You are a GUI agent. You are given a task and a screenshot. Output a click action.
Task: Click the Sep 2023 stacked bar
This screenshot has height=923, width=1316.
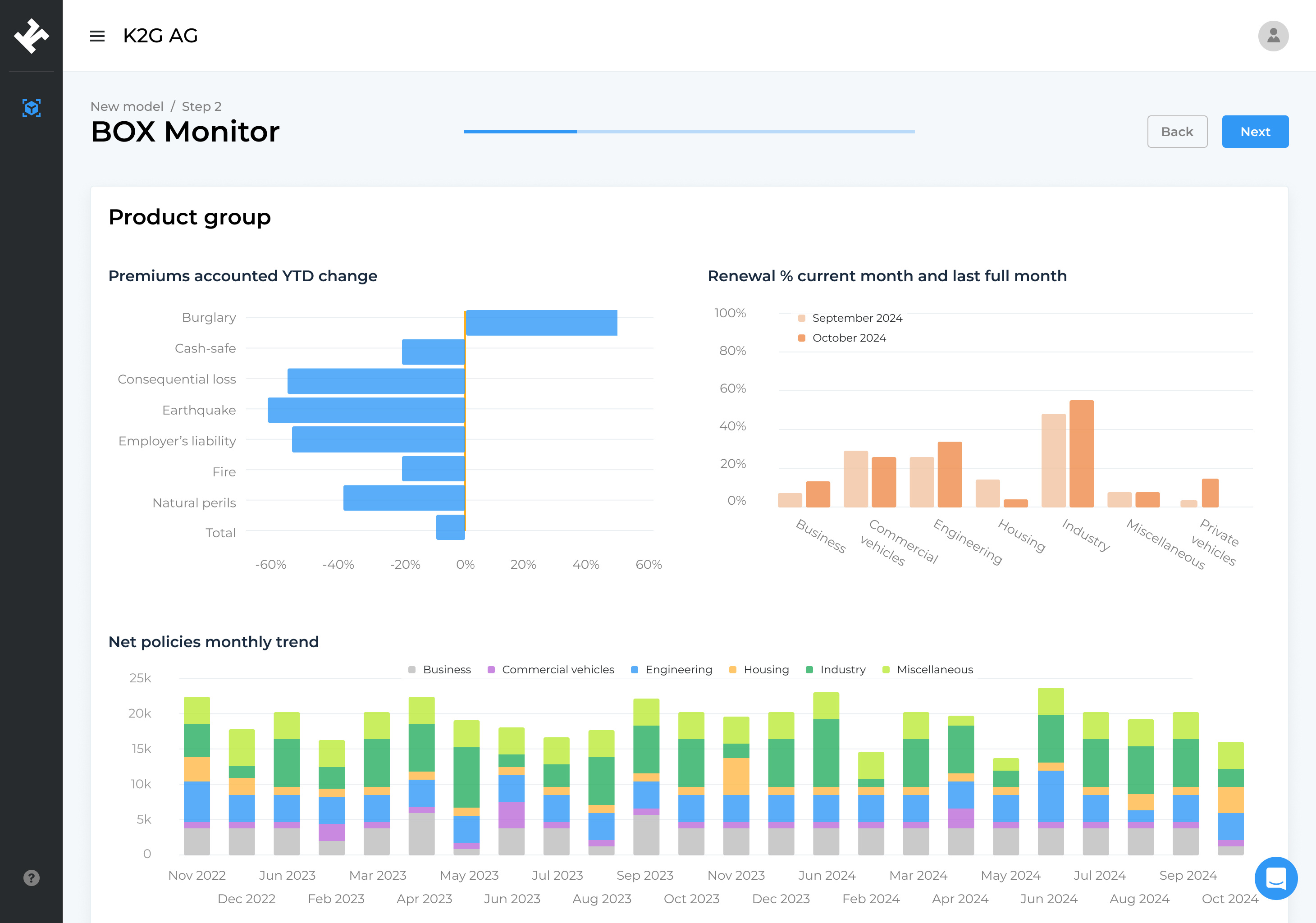(646, 777)
